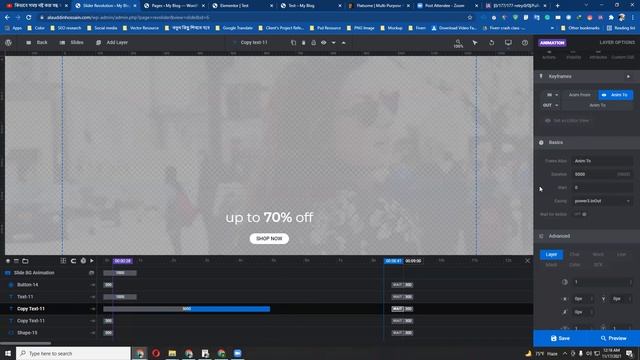This screenshot has width=640, height=360.
Task: Move layer up with up-arrow icon
Action: tap(344, 42)
